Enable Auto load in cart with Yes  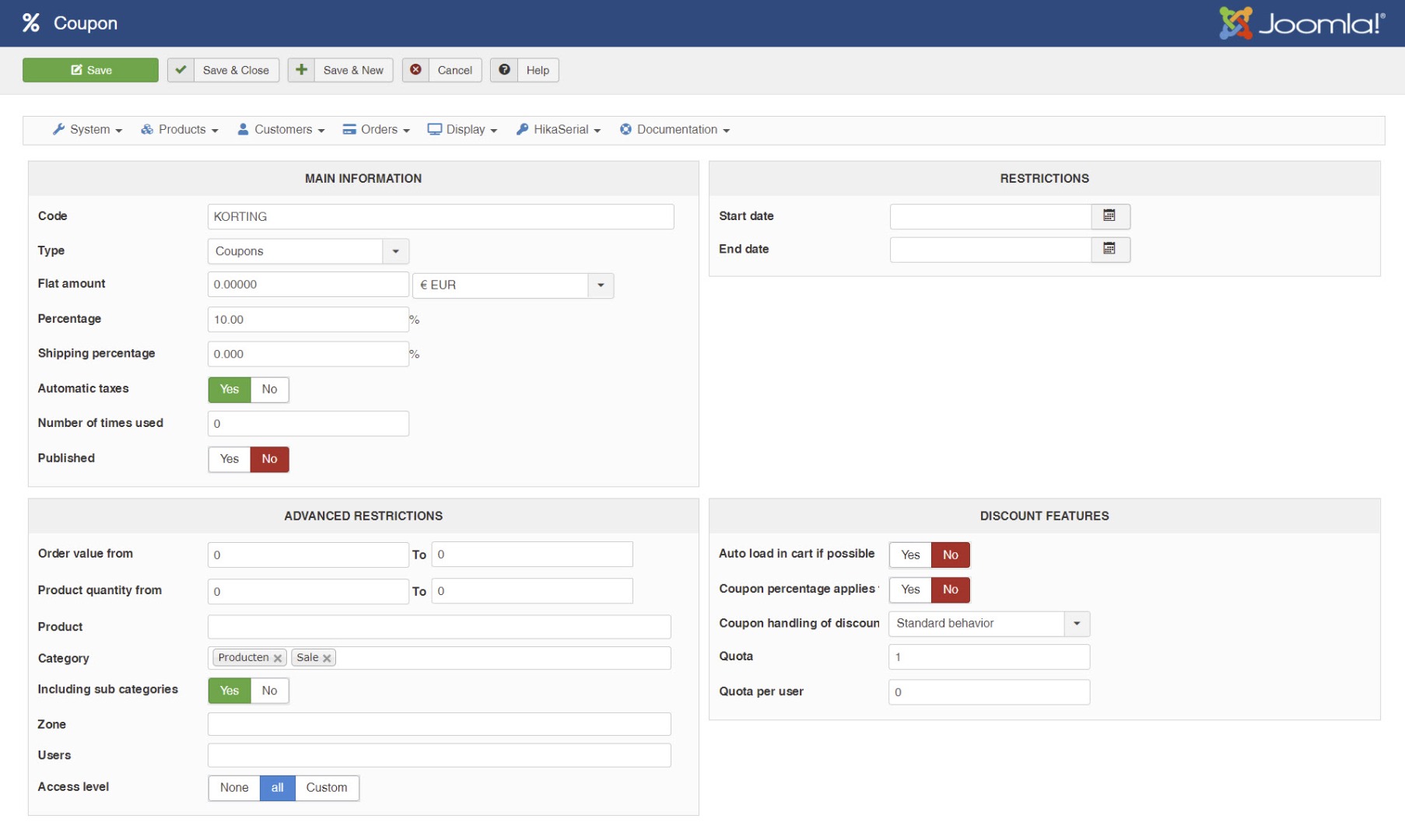point(910,555)
